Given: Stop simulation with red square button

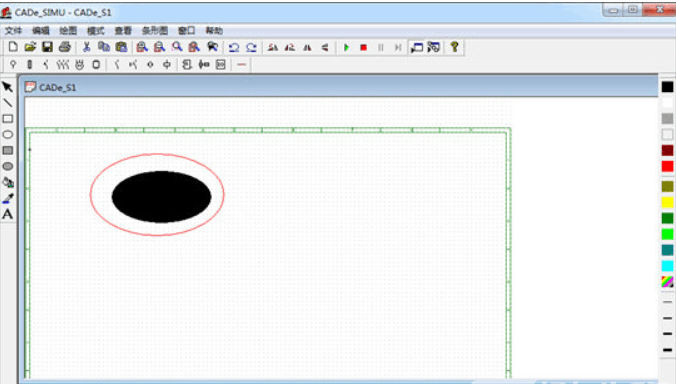Looking at the screenshot, I should pyautogui.click(x=363, y=47).
